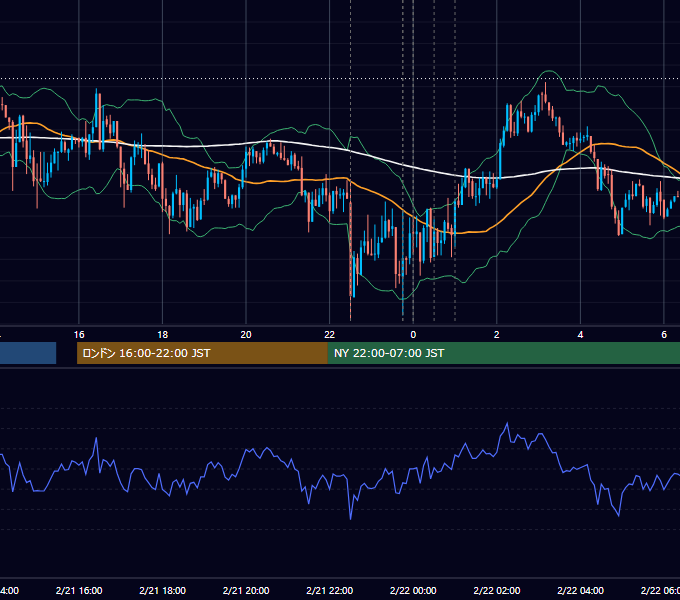Click the 2/22 02:00 label on indicator axis
Viewport: 680px width, 600px height.
pyautogui.click(x=497, y=590)
